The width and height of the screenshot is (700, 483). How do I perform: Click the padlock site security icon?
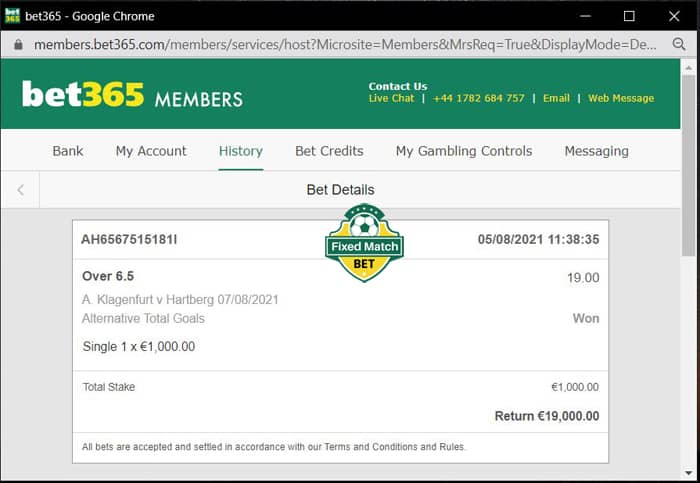point(18,45)
